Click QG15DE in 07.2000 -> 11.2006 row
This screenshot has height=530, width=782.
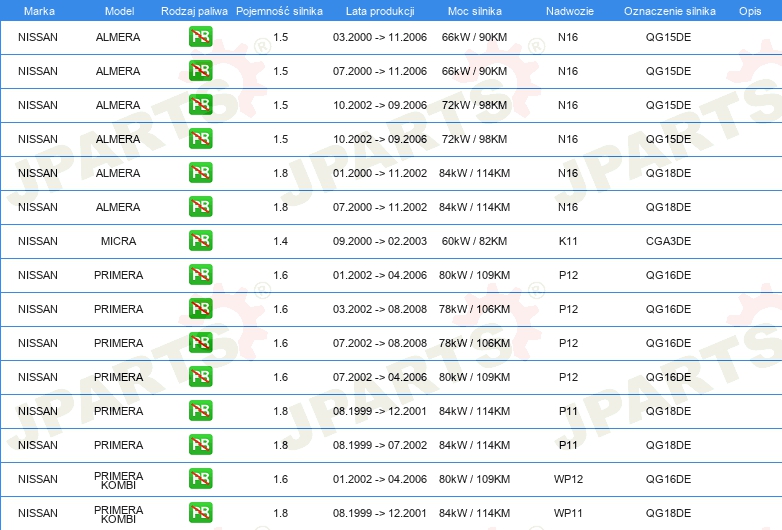668,71
